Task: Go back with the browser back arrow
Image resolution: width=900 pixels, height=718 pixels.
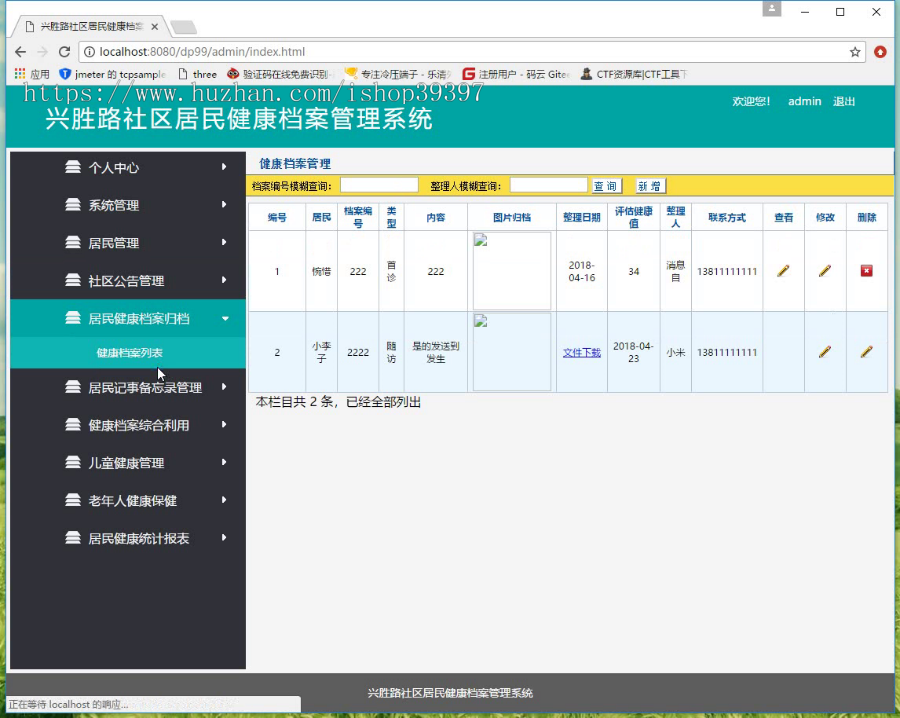Action: [21, 52]
